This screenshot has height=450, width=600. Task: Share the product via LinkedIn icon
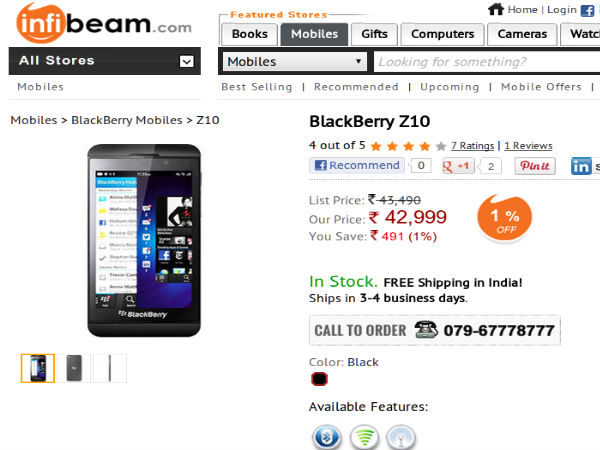pyautogui.click(x=581, y=166)
